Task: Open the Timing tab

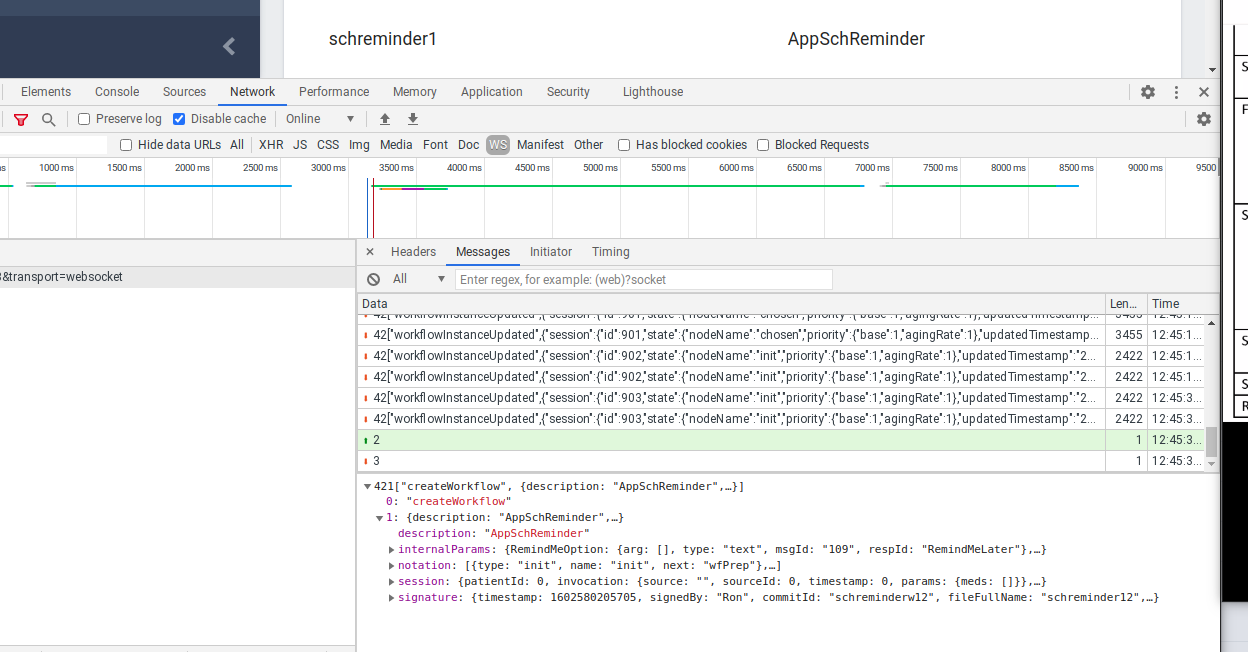Action: pos(611,252)
